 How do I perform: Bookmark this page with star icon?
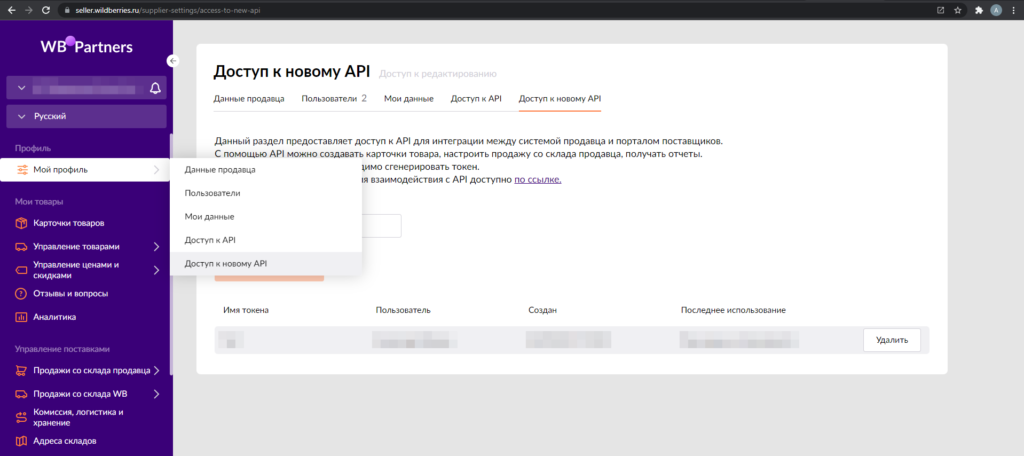click(x=957, y=10)
